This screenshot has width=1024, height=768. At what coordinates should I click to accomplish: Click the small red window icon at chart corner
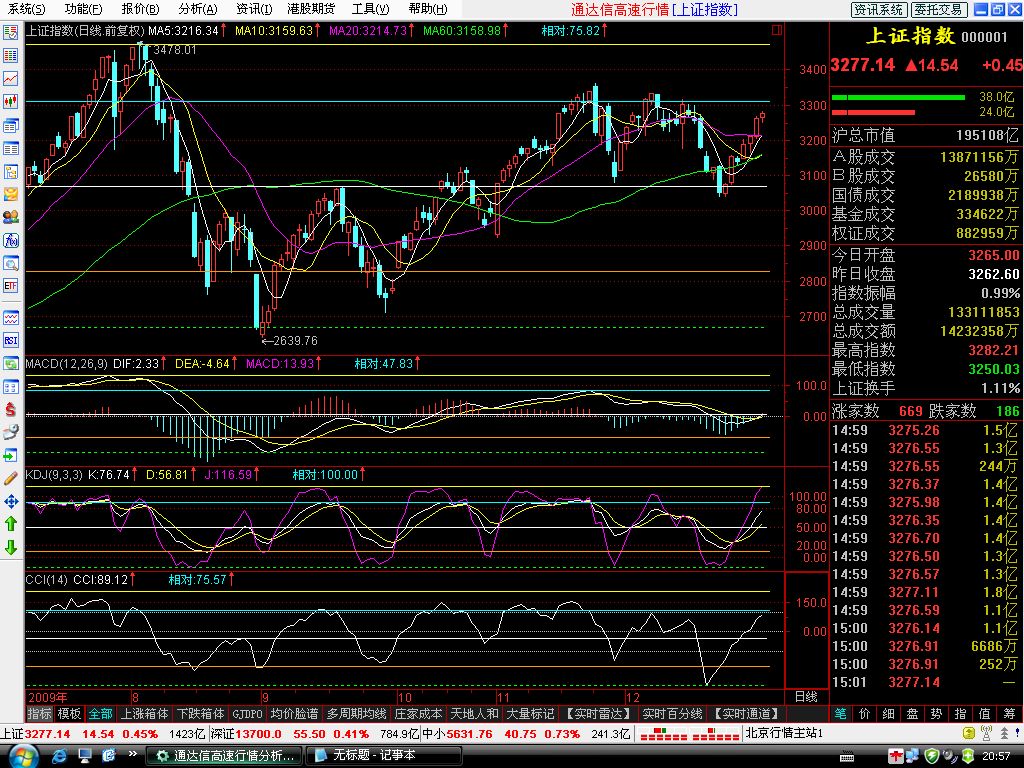click(776, 30)
